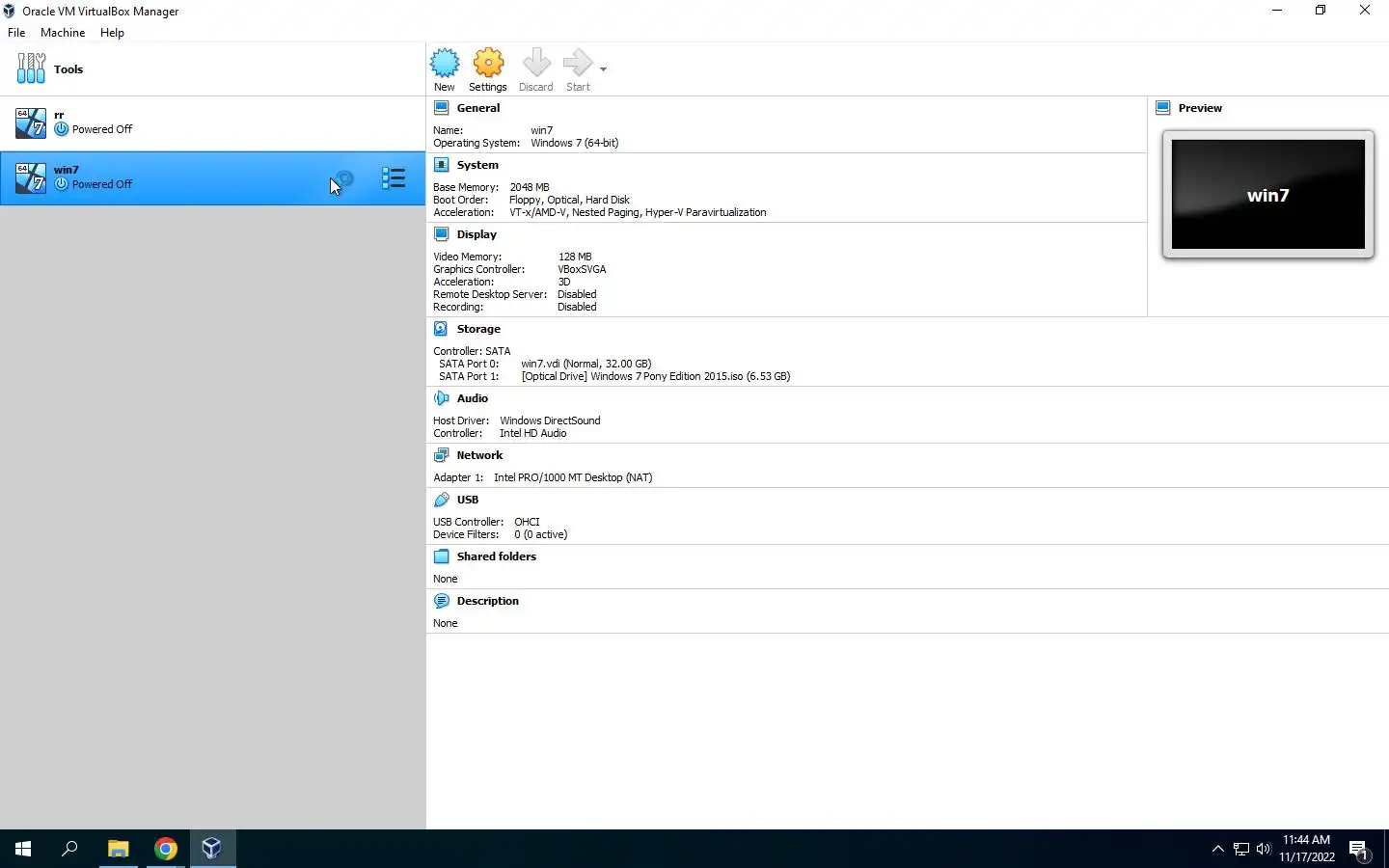The width and height of the screenshot is (1389, 868).
Task: Start the win7 VM with Start arrow
Action: [578, 64]
